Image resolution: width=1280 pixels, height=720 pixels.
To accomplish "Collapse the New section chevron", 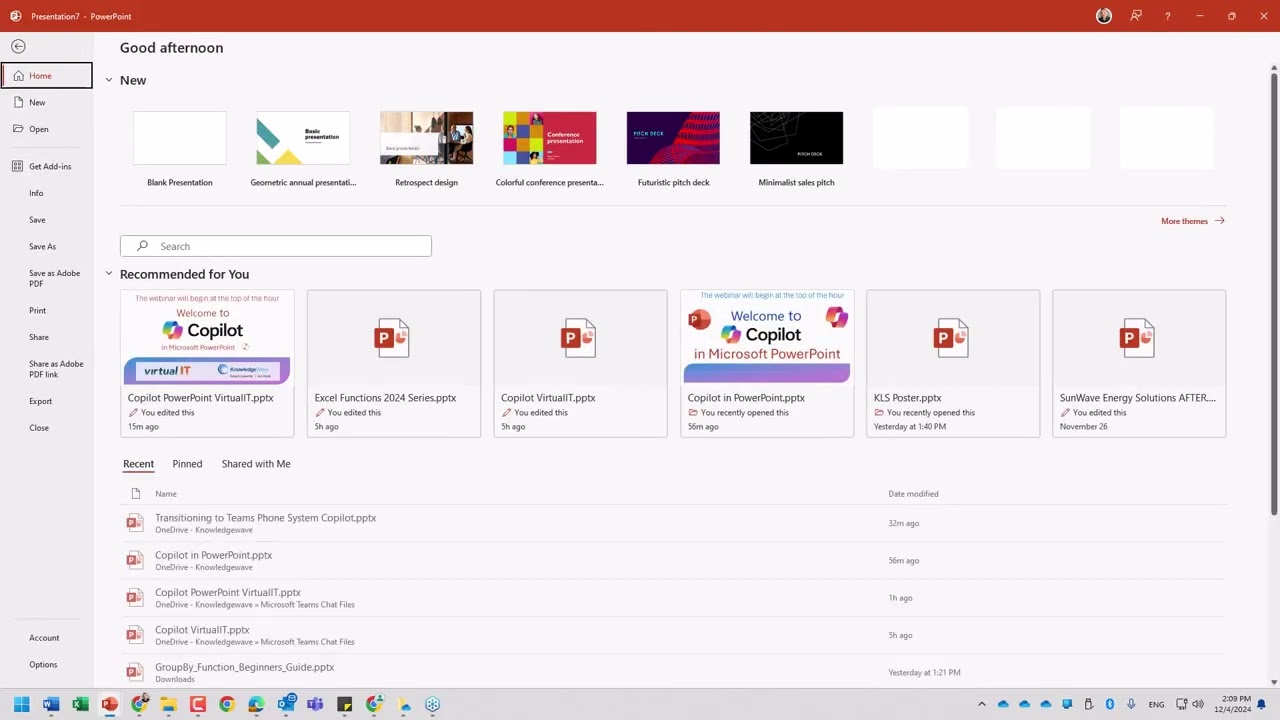I will pyautogui.click(x=109, y=80).
